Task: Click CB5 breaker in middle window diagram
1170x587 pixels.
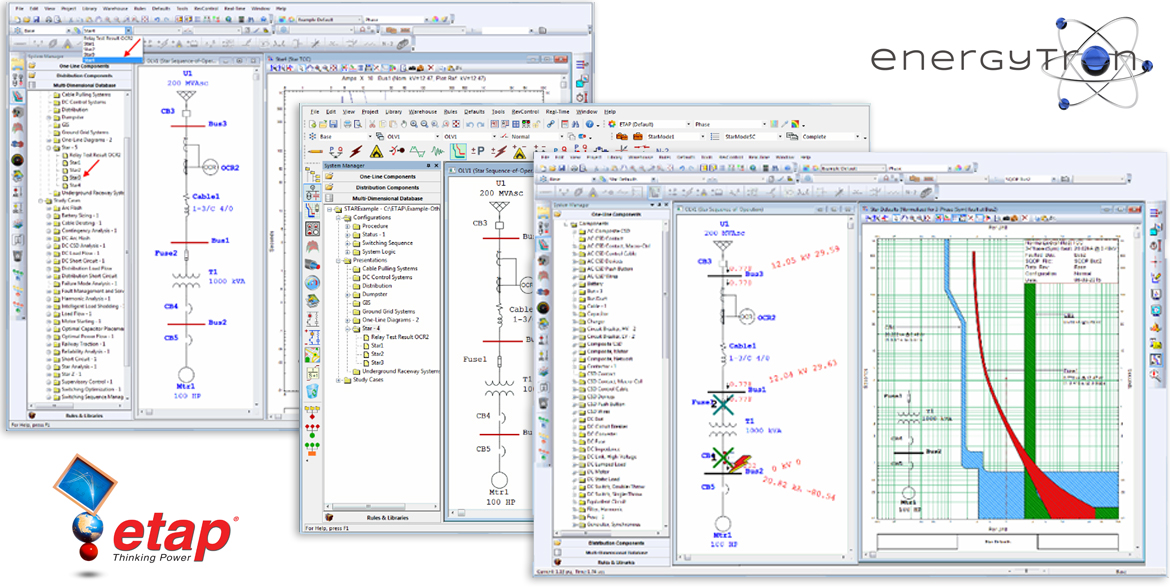Action: pos(501,450)
